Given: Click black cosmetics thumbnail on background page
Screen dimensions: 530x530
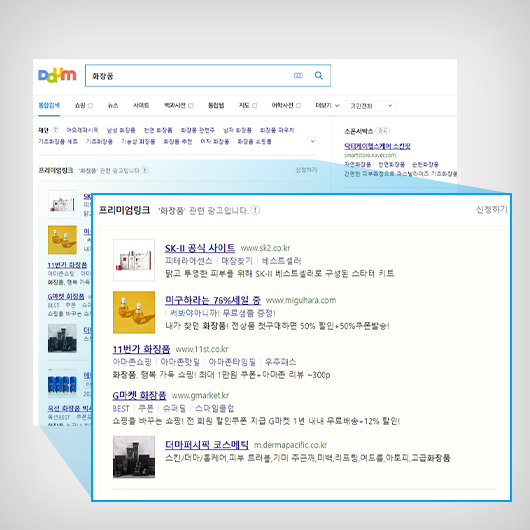Looking at the screenshot, I should pos(62,338).
